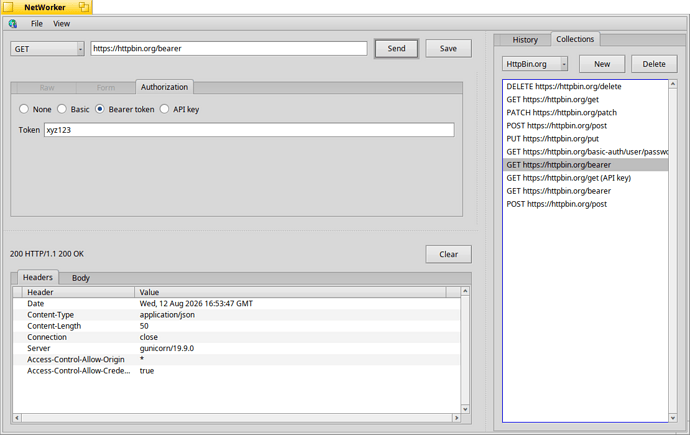Click the Value column heading

pyautogui.click(x=290, y=292)
